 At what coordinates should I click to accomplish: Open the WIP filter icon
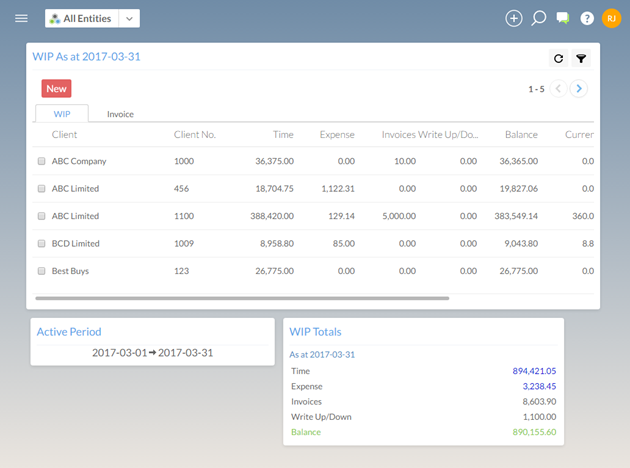click(x=581, y=59)
